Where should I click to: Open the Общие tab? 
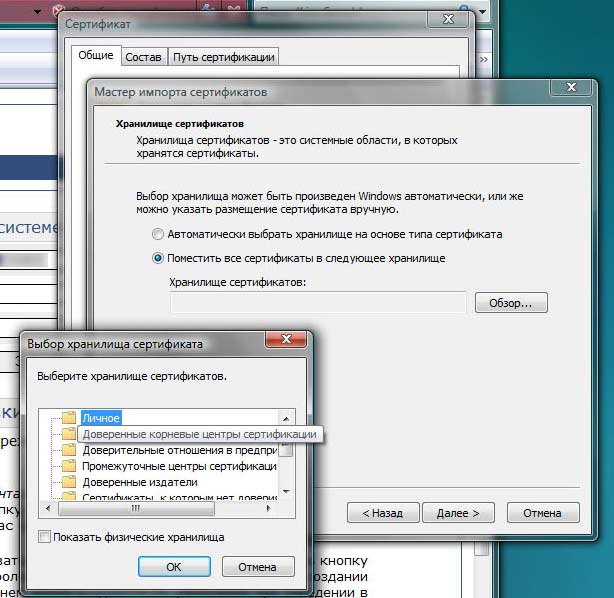point(96,55)
